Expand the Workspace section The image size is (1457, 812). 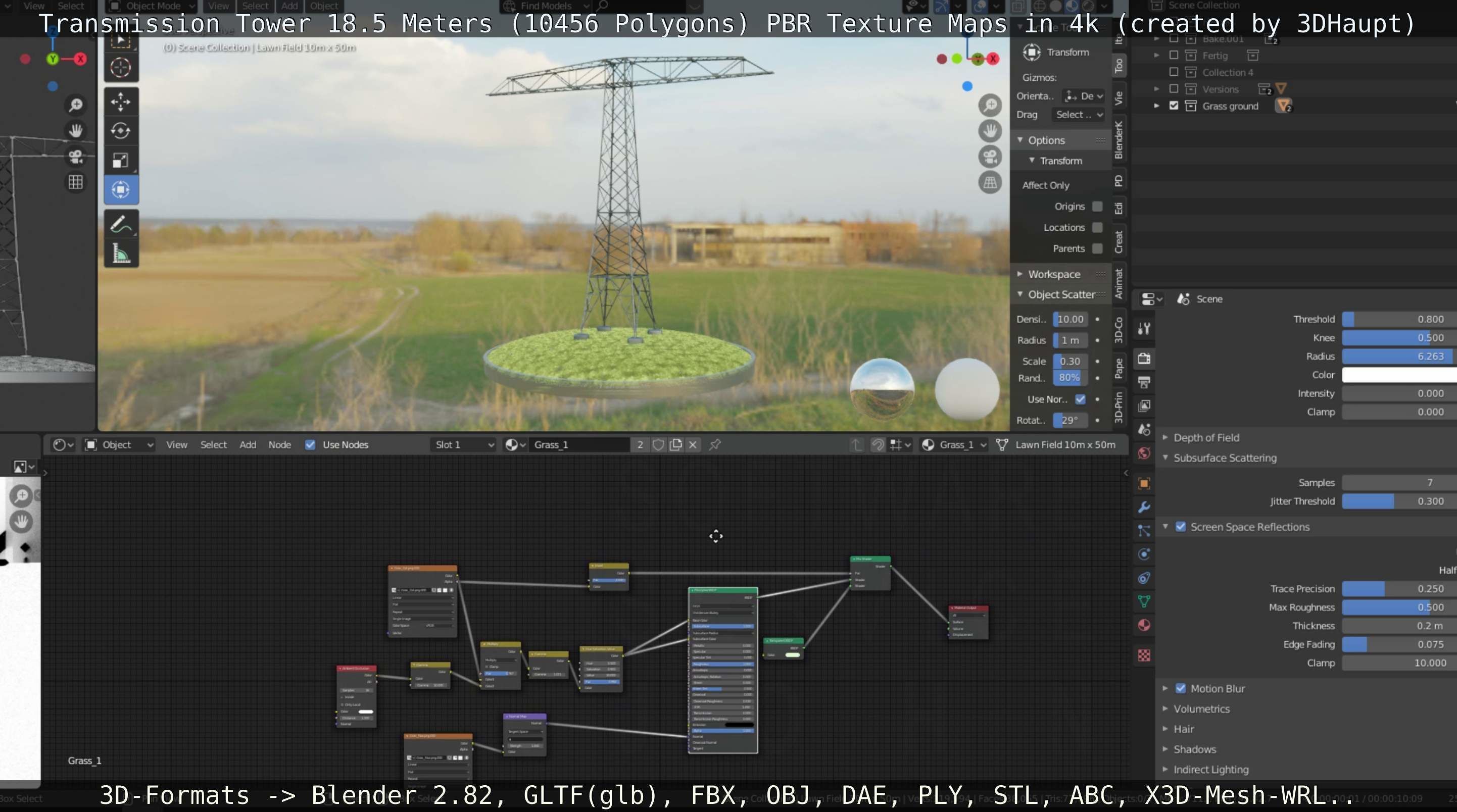(x=1053, y=274)
